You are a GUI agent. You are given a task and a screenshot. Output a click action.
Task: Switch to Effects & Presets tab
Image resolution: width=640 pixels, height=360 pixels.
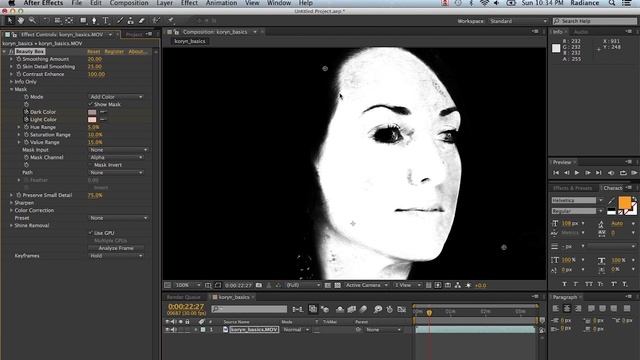(572, 188)
